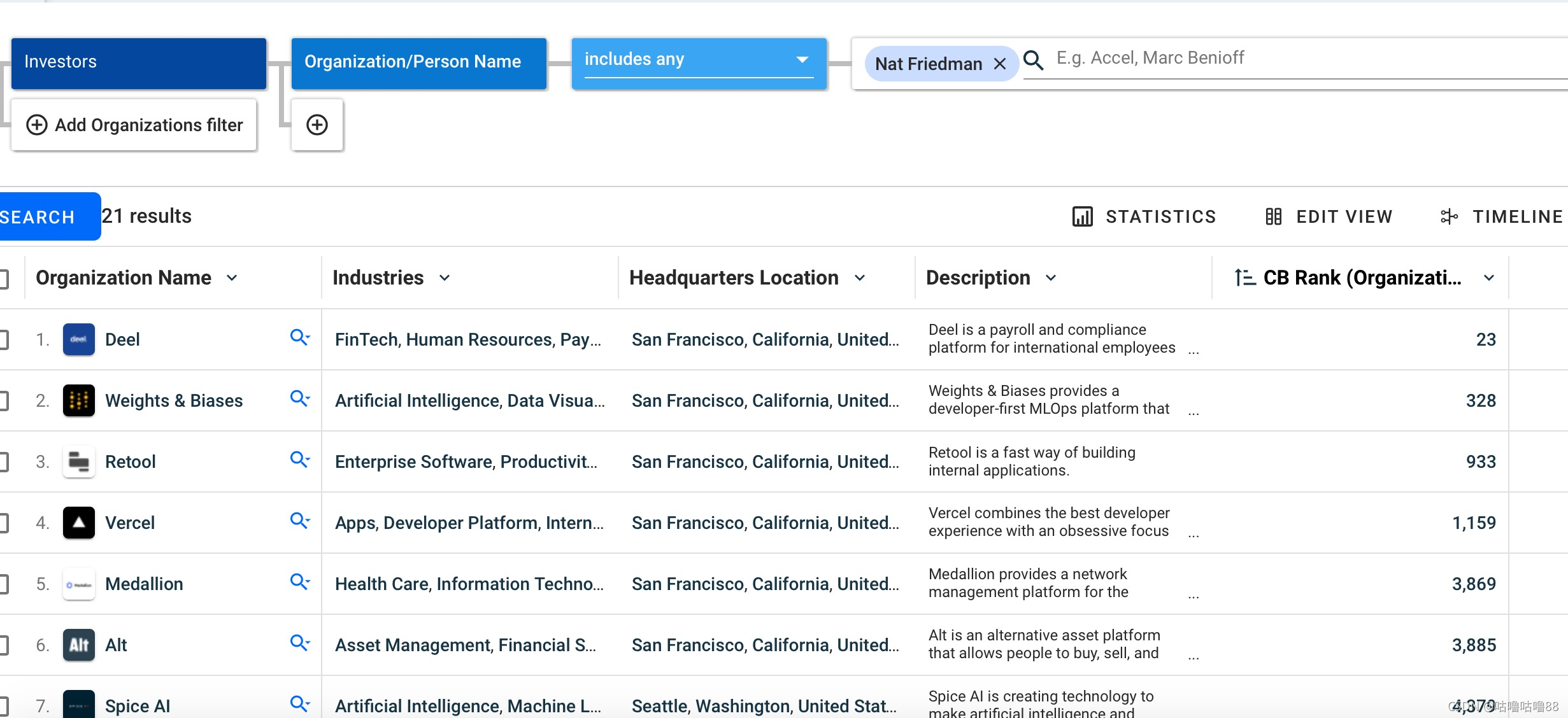
Task: Open quick preview for Spice AI
Action: click(x=299, y=703)
